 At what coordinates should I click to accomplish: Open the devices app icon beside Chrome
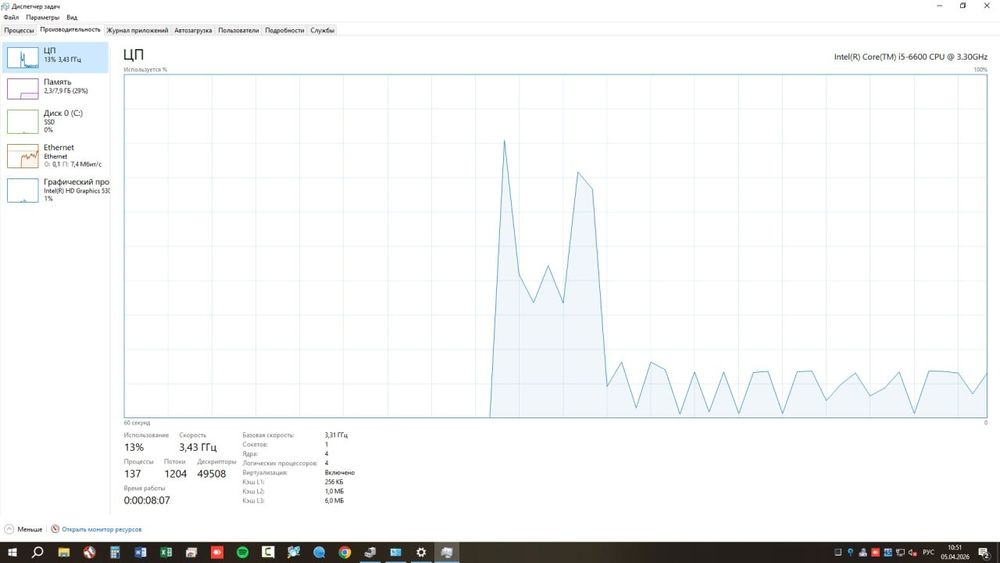pos(370,552)
